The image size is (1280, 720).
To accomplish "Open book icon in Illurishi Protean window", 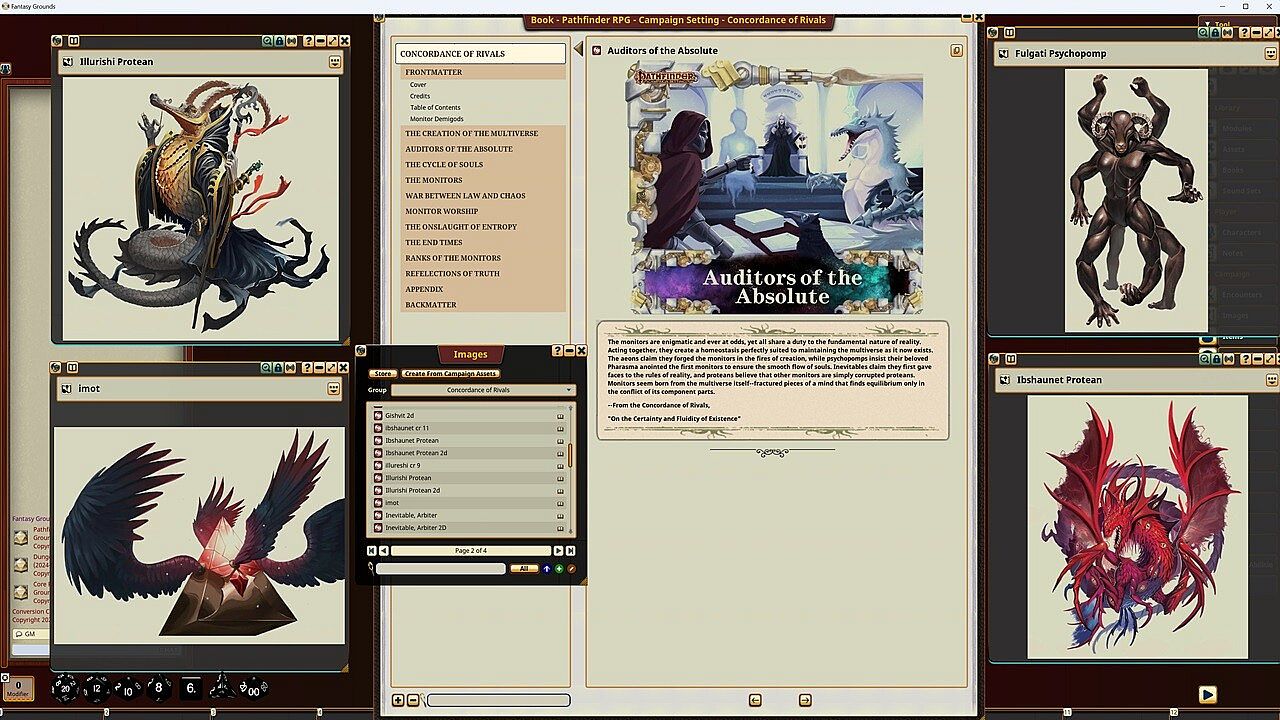I will tap(74, 41).
